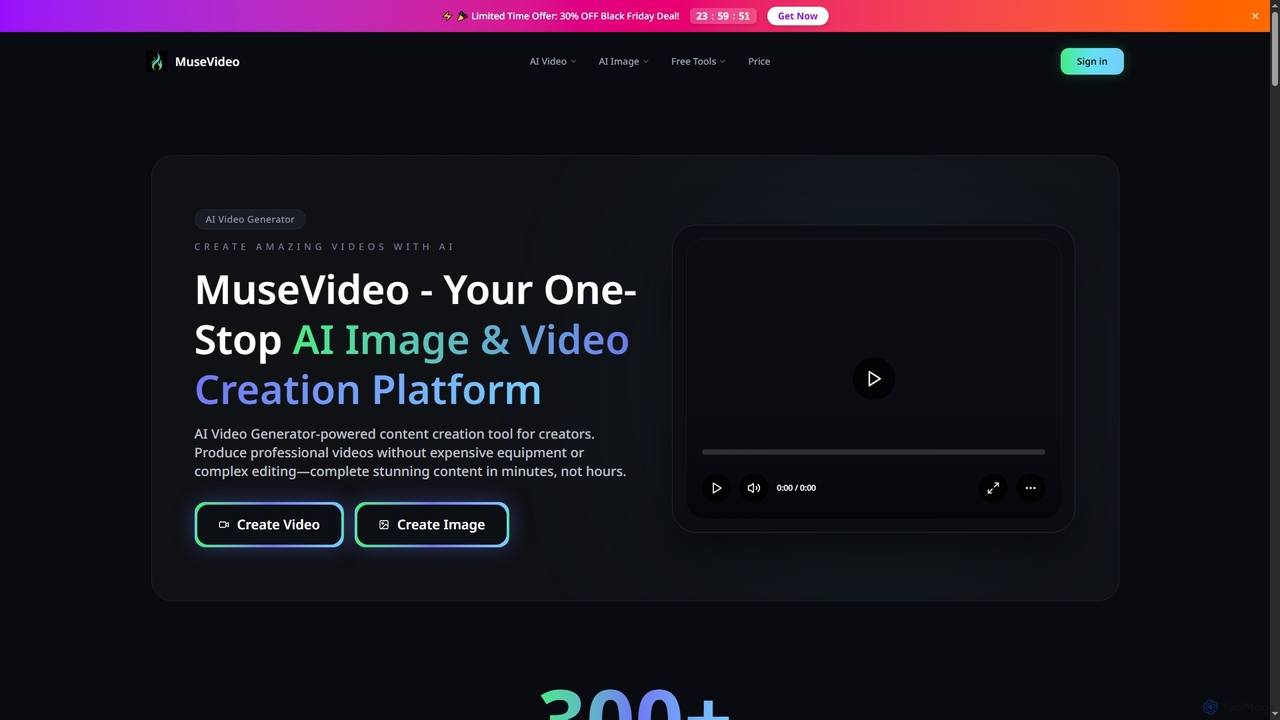This screenshot has width=1280, height=720.
Task: Click the 0:00 / 0:00 time display
Action: pos(796,488)
